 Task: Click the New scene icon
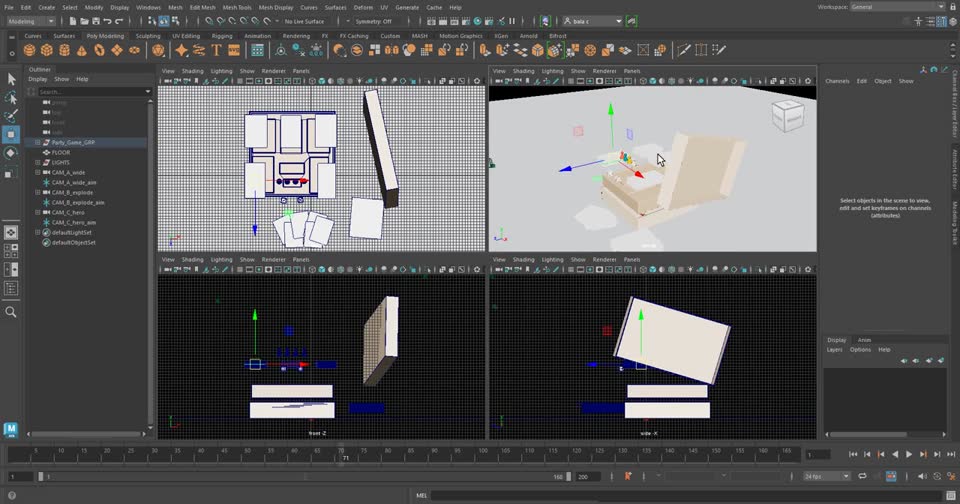tap(73, 21)
